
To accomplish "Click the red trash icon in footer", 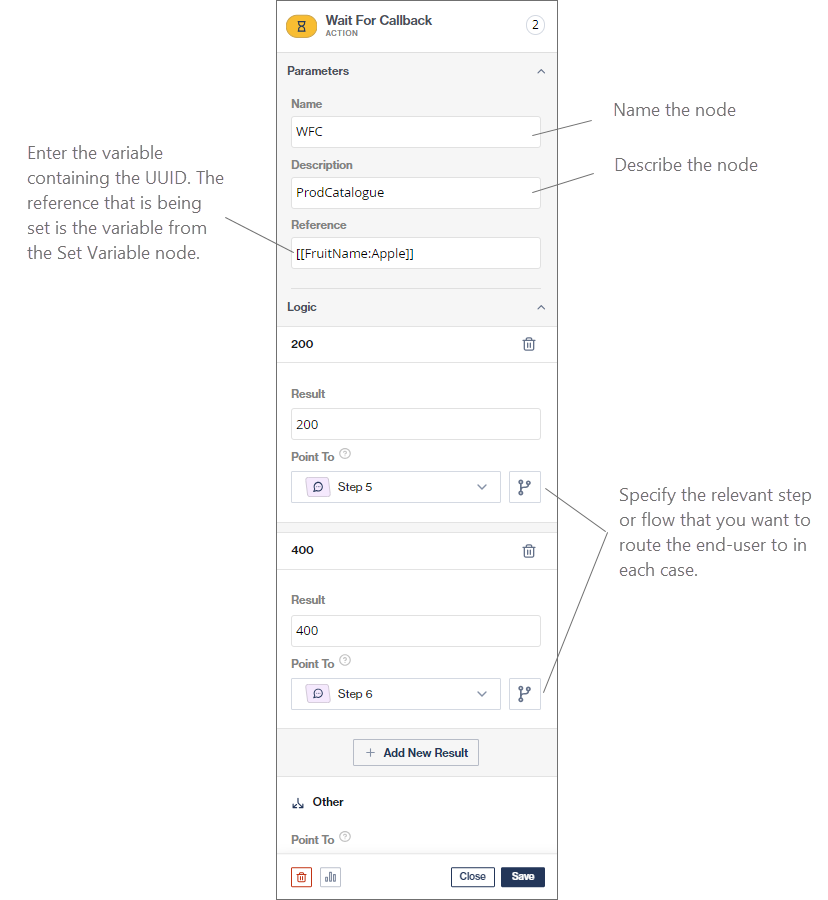I will [301, 877].
